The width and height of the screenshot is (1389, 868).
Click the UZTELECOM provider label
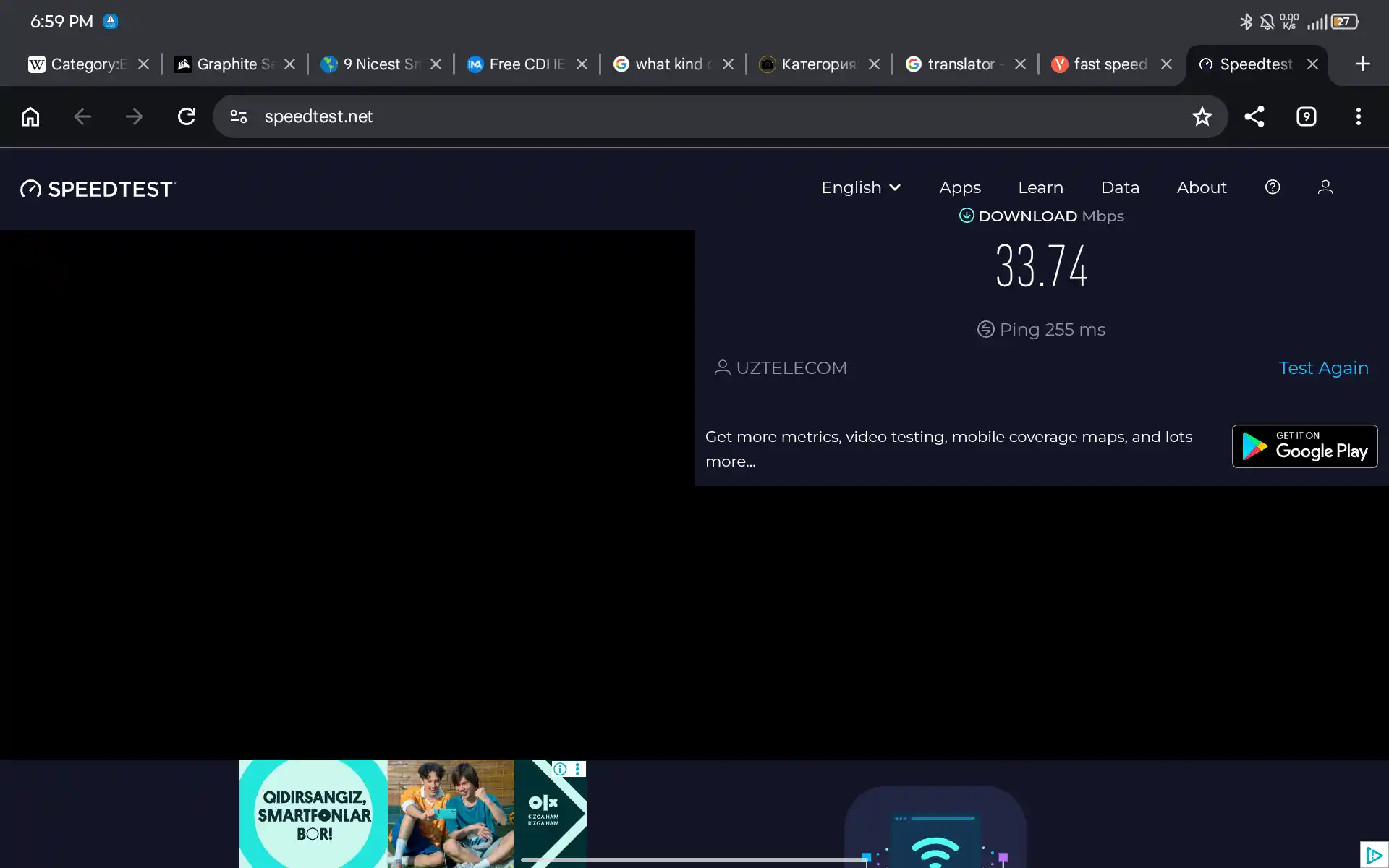781,368
